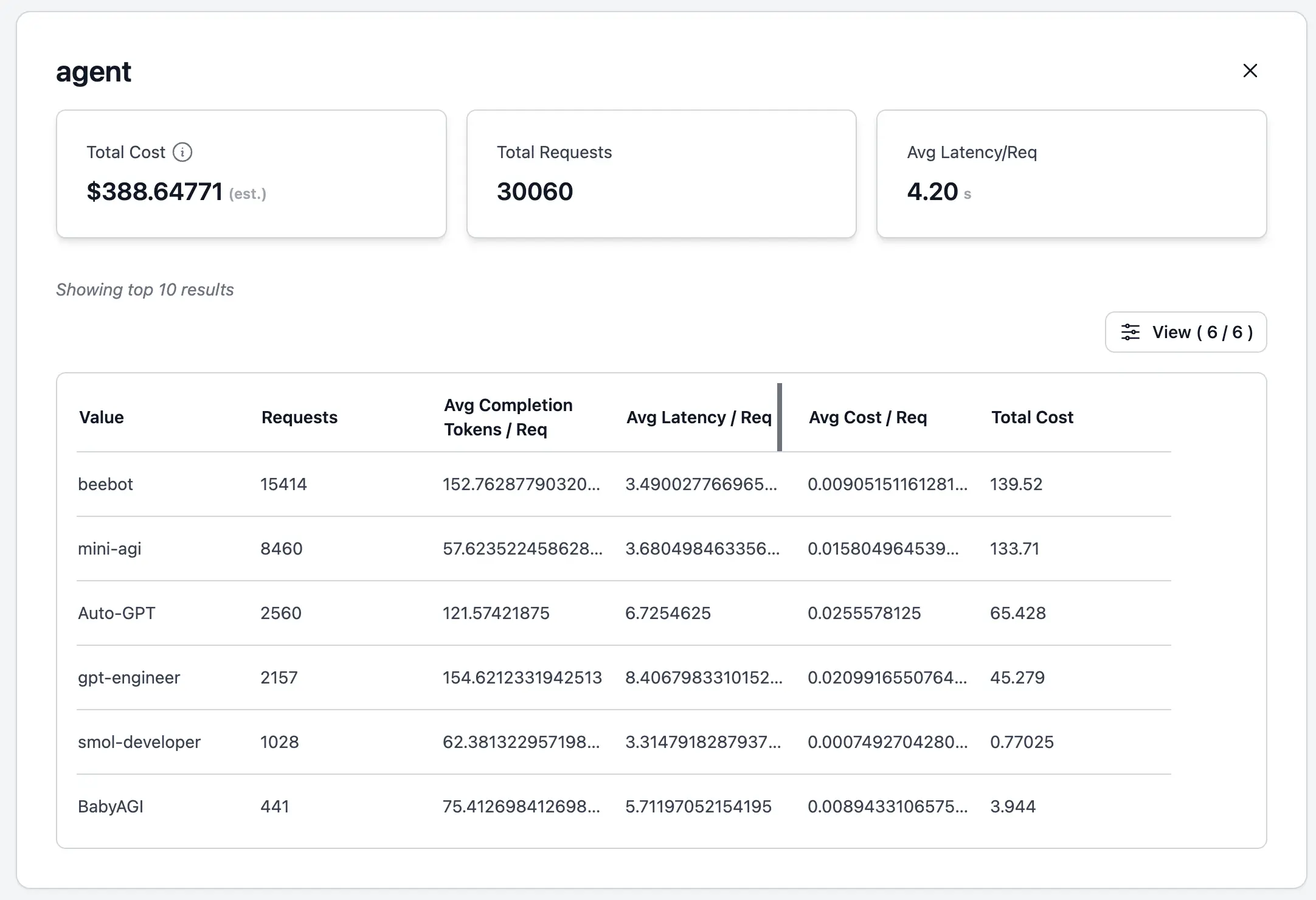This screenshot has height=900, width=1316.
Task: Click the Avg Cost / Req column header
Action: tap(868, 417)
